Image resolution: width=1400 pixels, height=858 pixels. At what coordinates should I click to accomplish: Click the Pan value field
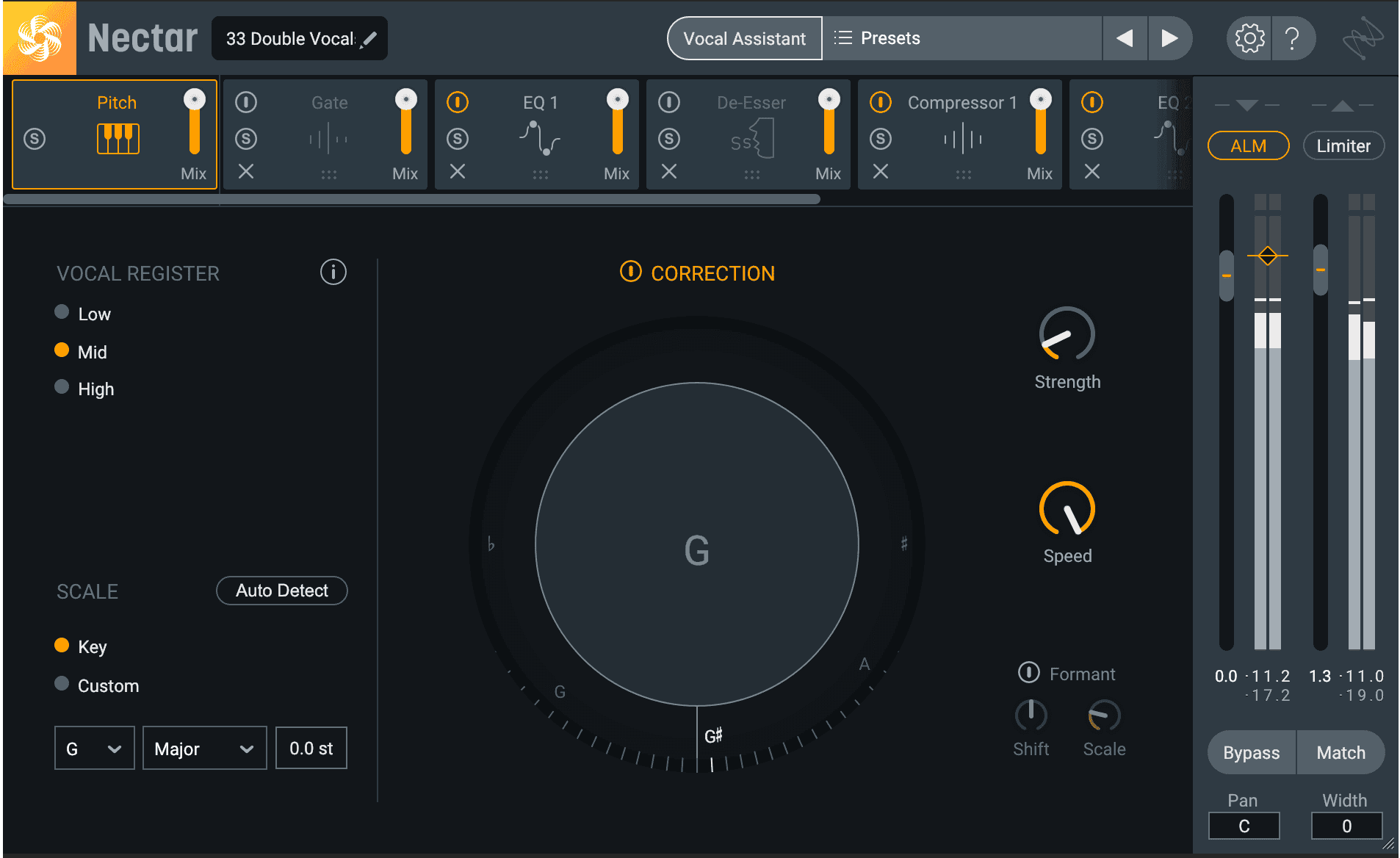1244,826
